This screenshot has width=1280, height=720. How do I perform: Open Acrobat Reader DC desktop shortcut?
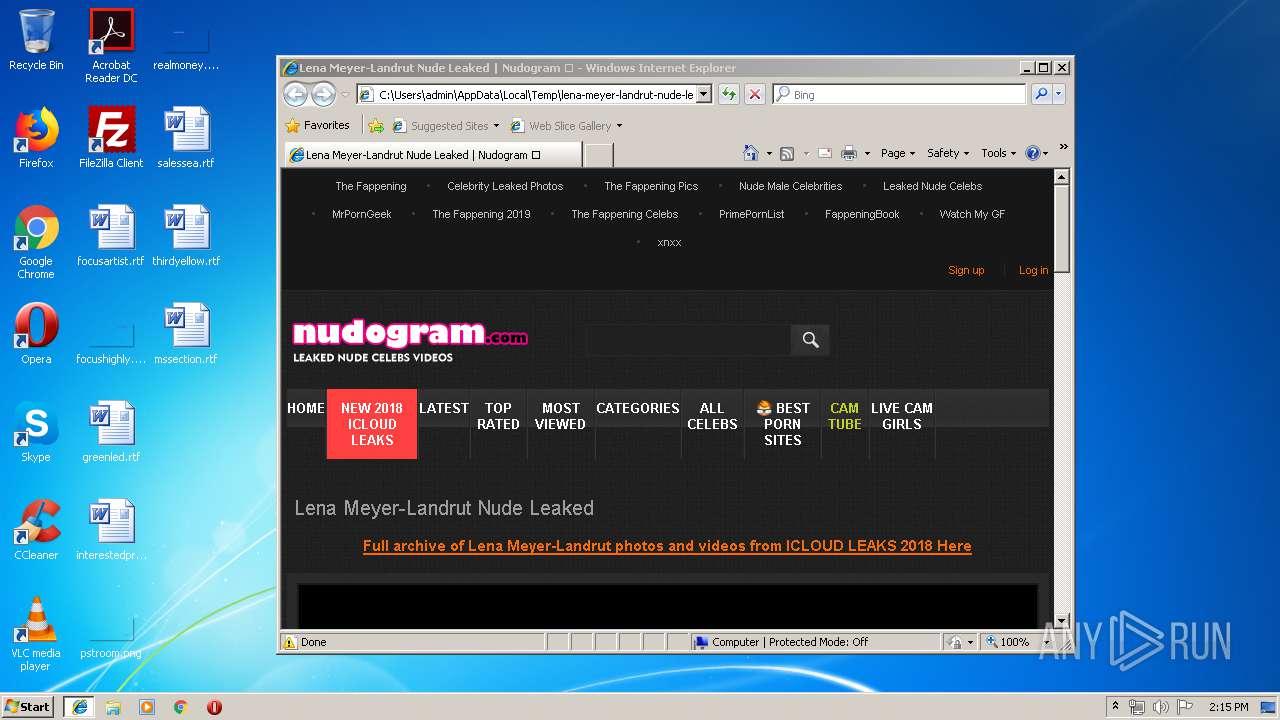tap(111, 46)
